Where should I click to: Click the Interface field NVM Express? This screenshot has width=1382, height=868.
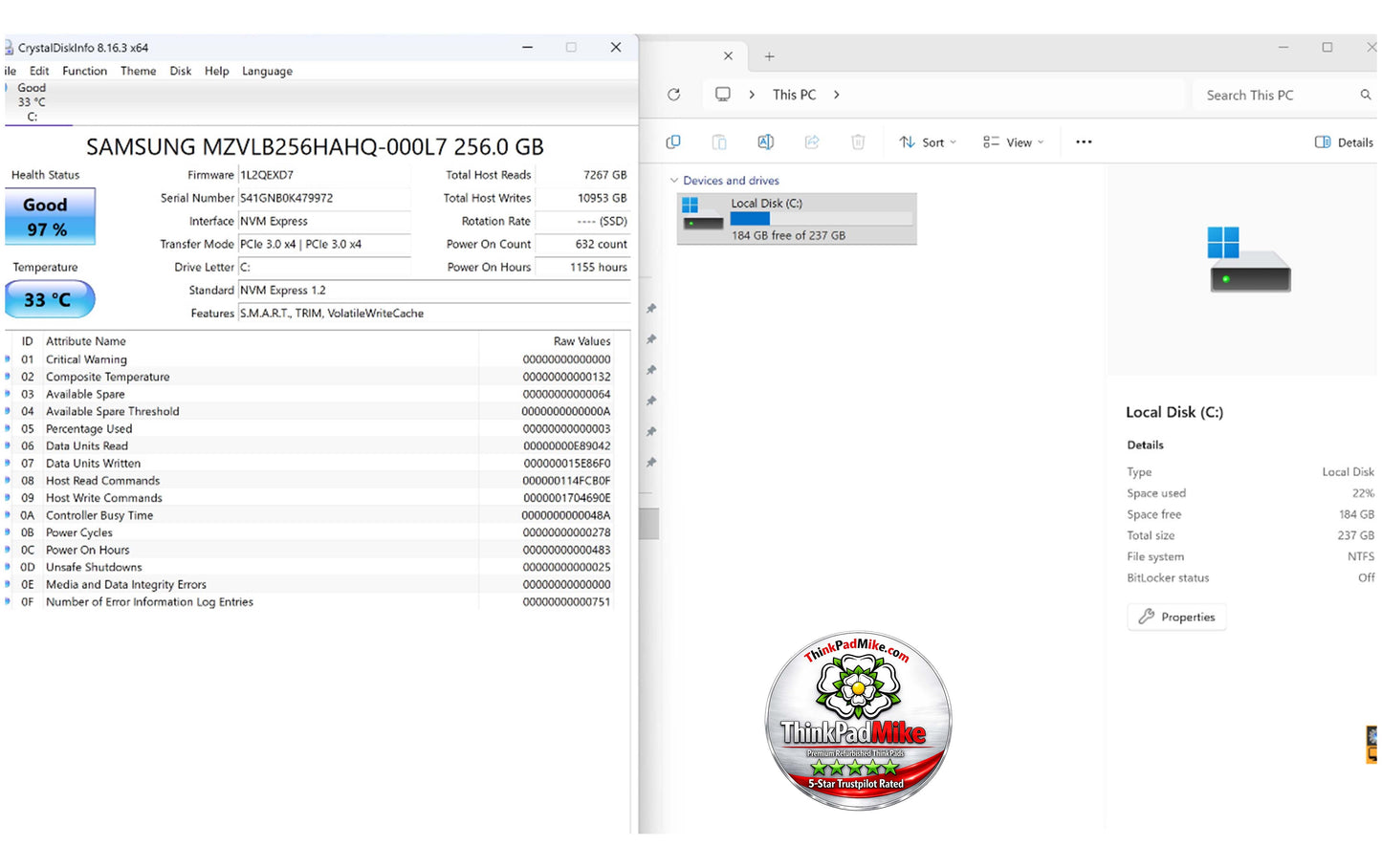coord(324,221)
